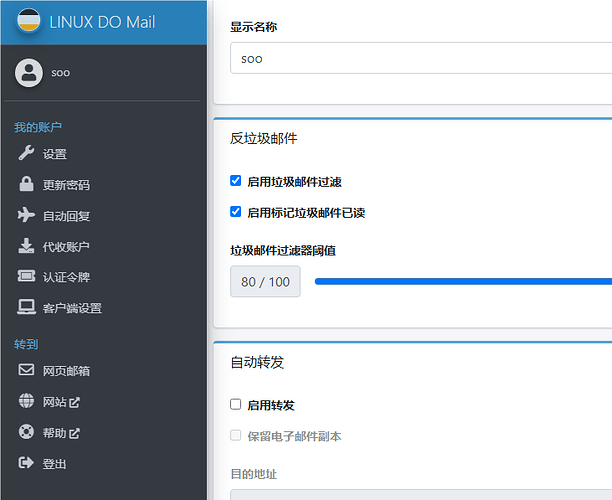The image size is (612, 500).
Task: Click the disabled 保留电子邮件副本 checkbox
Action: (235, 435)
